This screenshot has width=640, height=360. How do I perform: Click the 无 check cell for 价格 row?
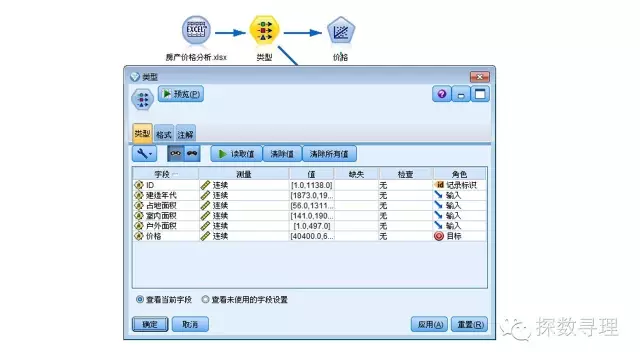click(405, 236)
